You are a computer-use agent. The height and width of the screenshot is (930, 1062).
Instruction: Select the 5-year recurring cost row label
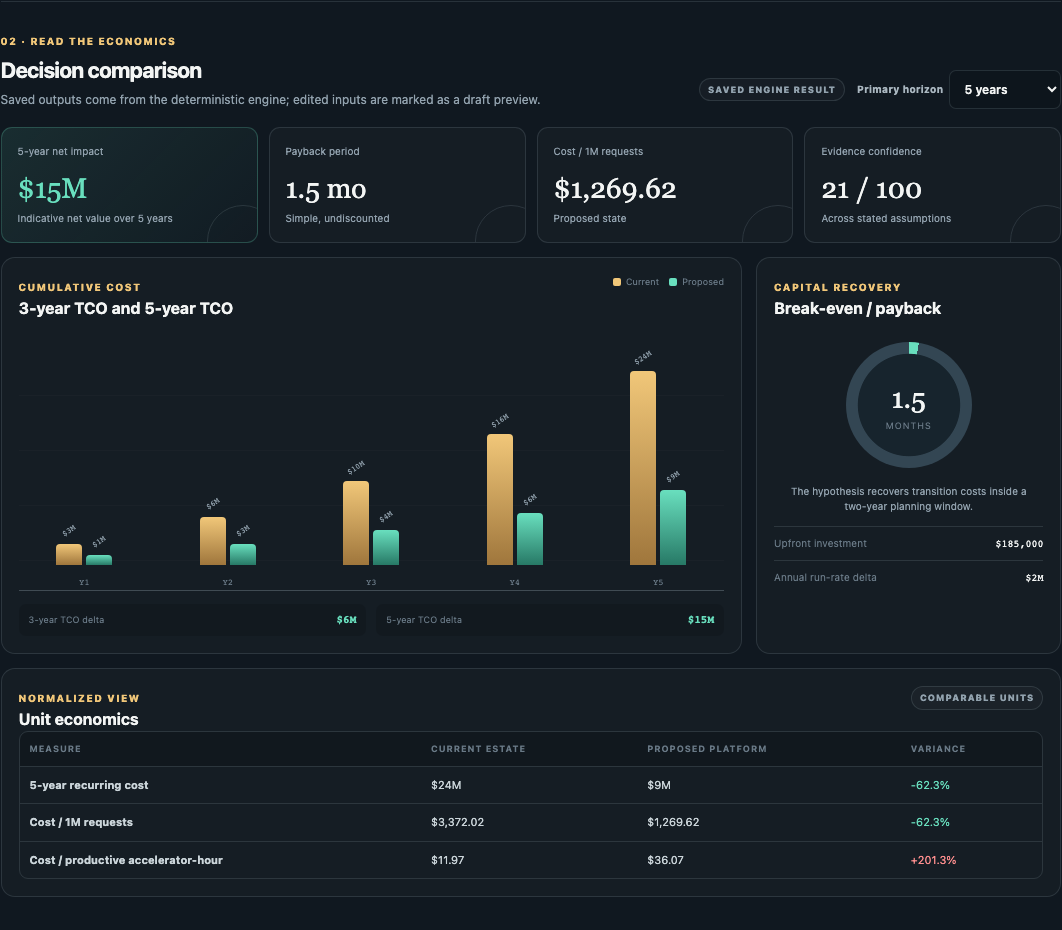tap(89, 785)
